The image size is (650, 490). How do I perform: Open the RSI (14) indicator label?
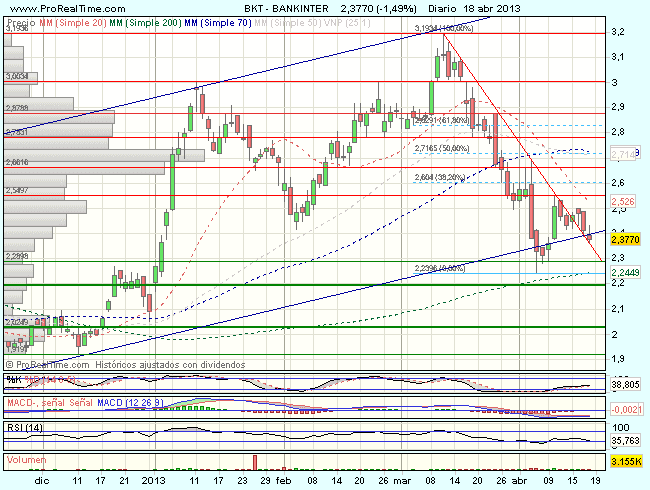[x=20, y=428]
